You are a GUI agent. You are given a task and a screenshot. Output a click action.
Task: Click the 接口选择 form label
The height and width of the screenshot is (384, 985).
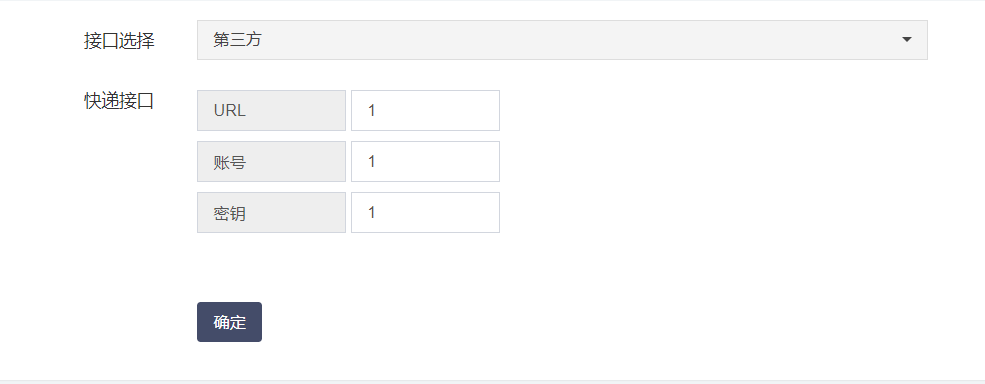(119, 41)
